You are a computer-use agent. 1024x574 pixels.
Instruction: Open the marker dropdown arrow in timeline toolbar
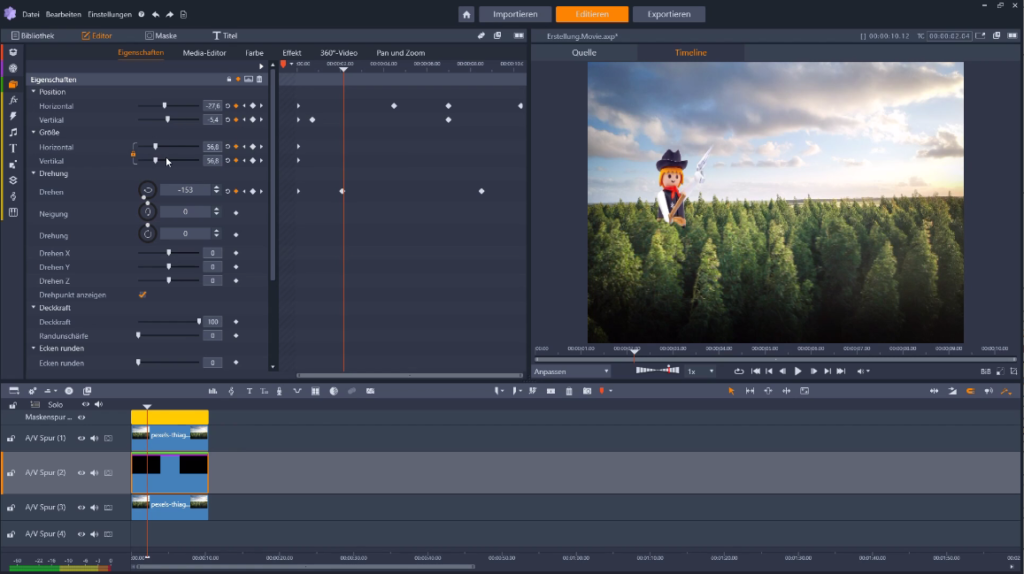coord(611,391)
